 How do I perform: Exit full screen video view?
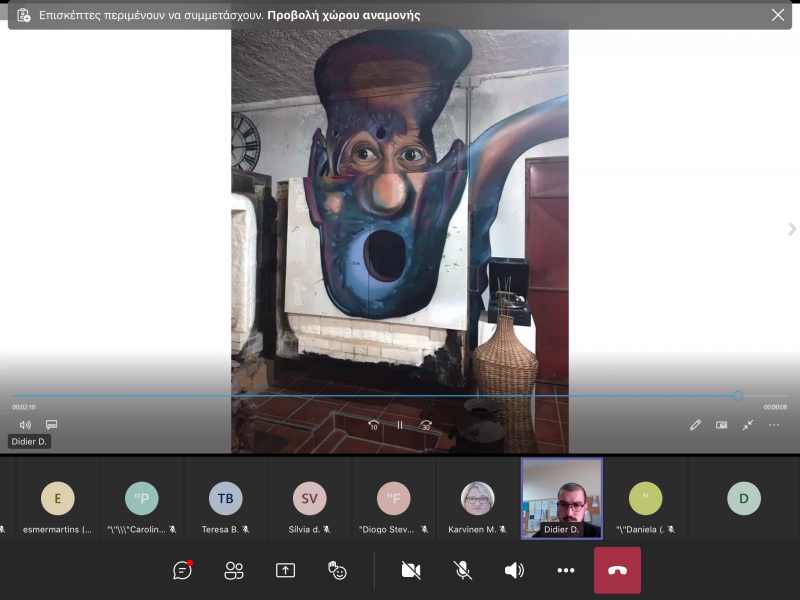tap(748, 425)
